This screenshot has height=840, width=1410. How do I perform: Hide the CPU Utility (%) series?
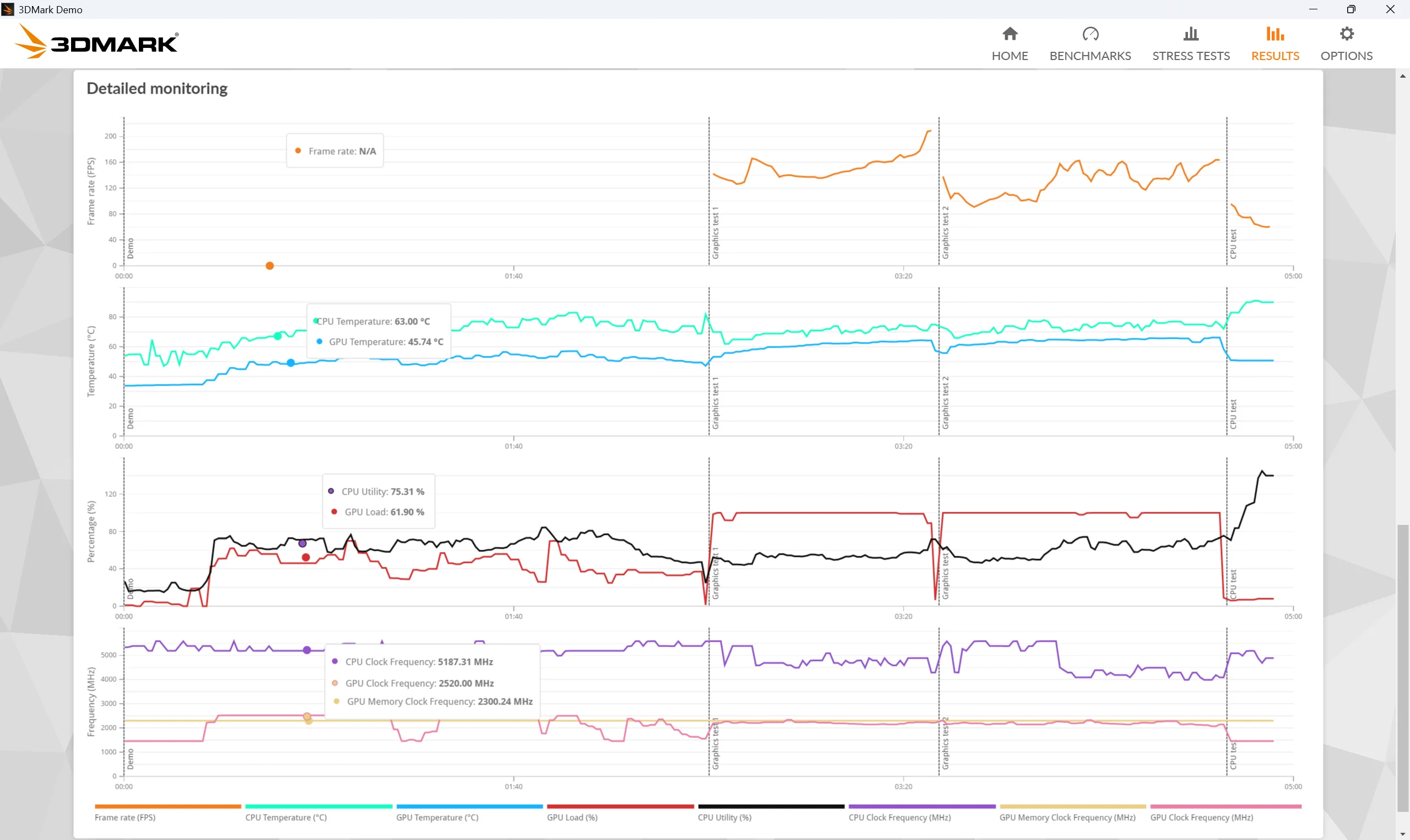pos(724,817)
